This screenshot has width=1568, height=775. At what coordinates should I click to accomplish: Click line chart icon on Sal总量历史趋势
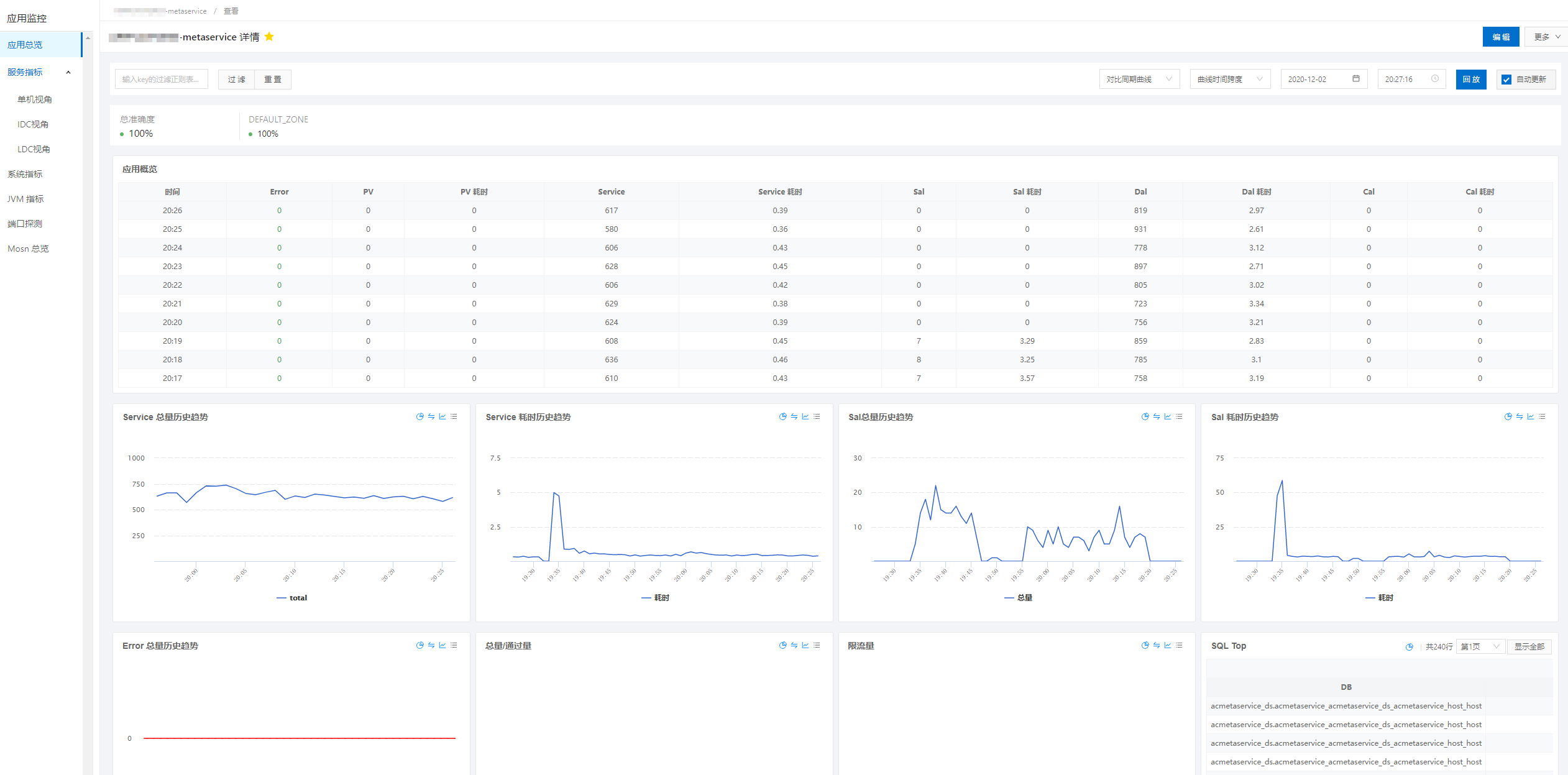[x=1168, y=417]
